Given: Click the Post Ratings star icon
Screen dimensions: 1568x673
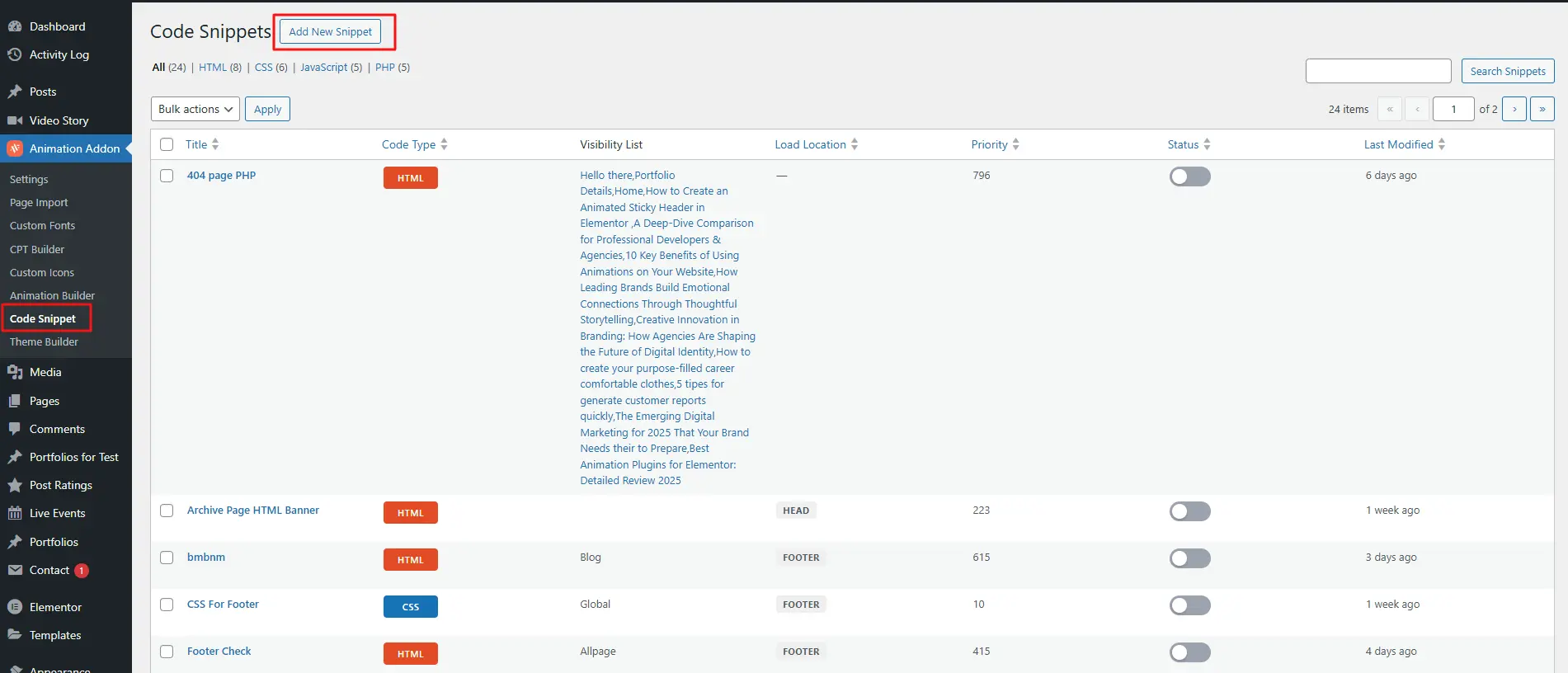Looking at the screenshot, I should pyautogui.click(x=15, y=485).
